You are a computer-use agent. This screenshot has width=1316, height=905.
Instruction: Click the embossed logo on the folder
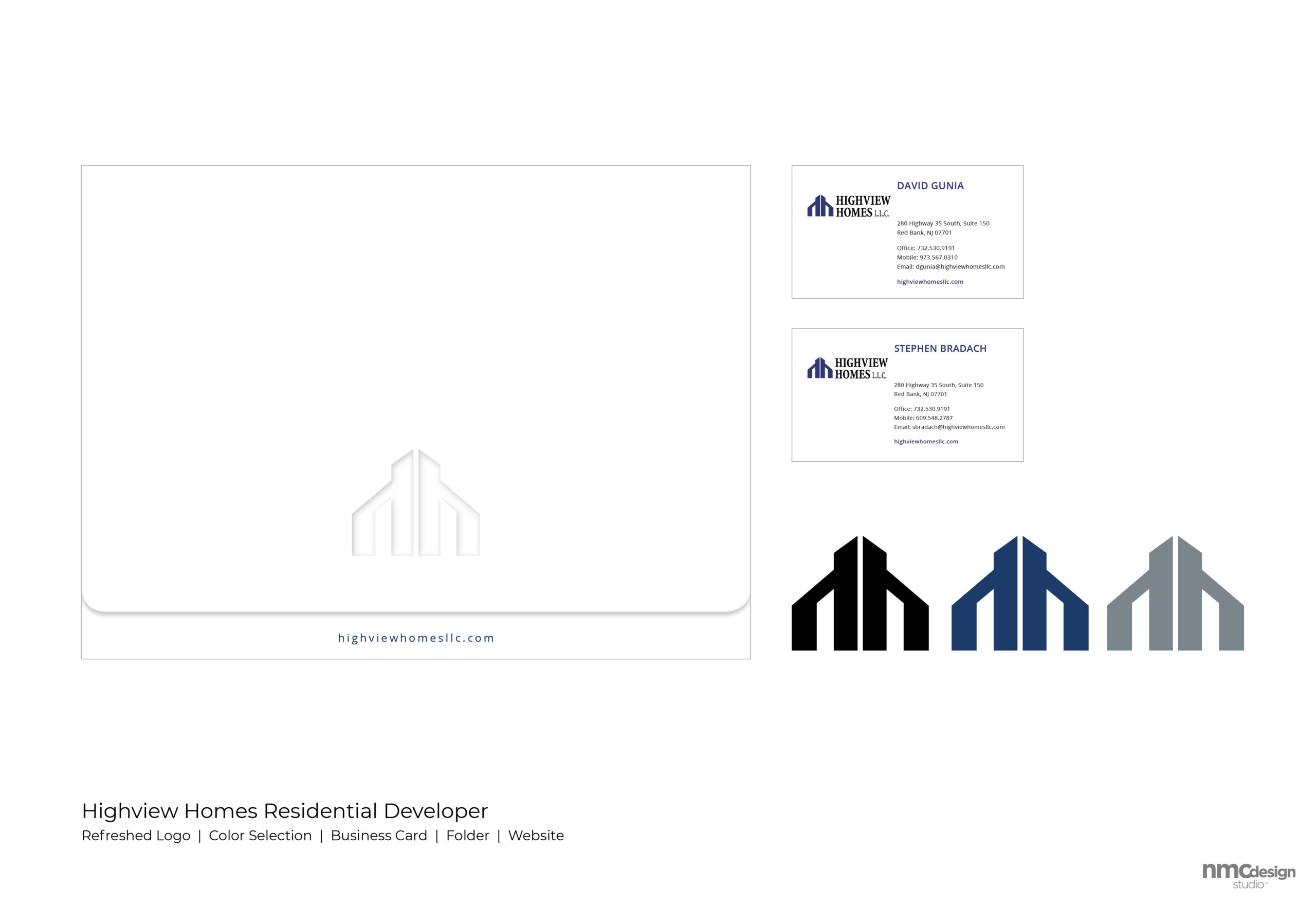[415, 502]
